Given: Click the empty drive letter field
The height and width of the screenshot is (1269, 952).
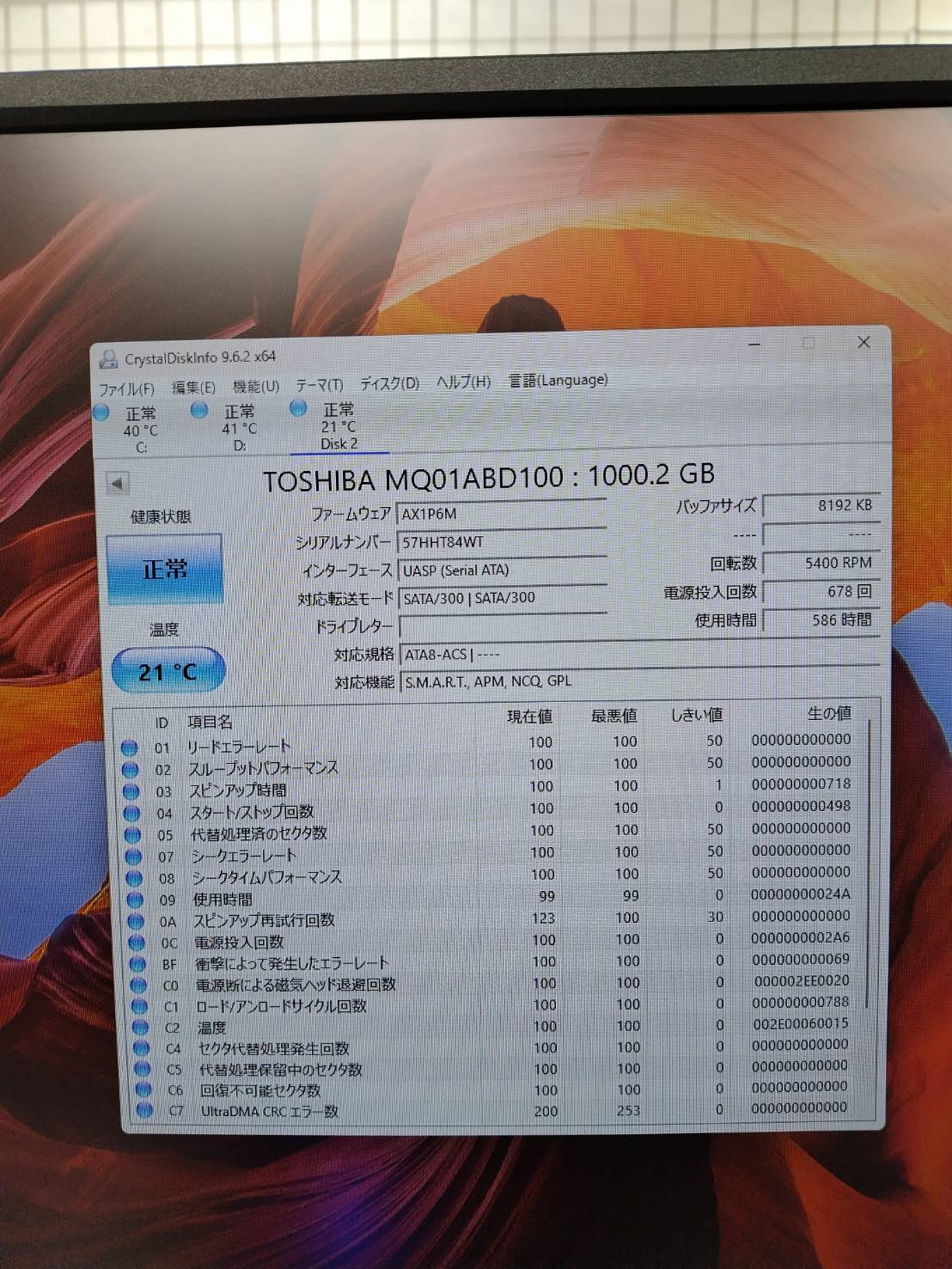Looking at the screenshot, I should (503, 625).
